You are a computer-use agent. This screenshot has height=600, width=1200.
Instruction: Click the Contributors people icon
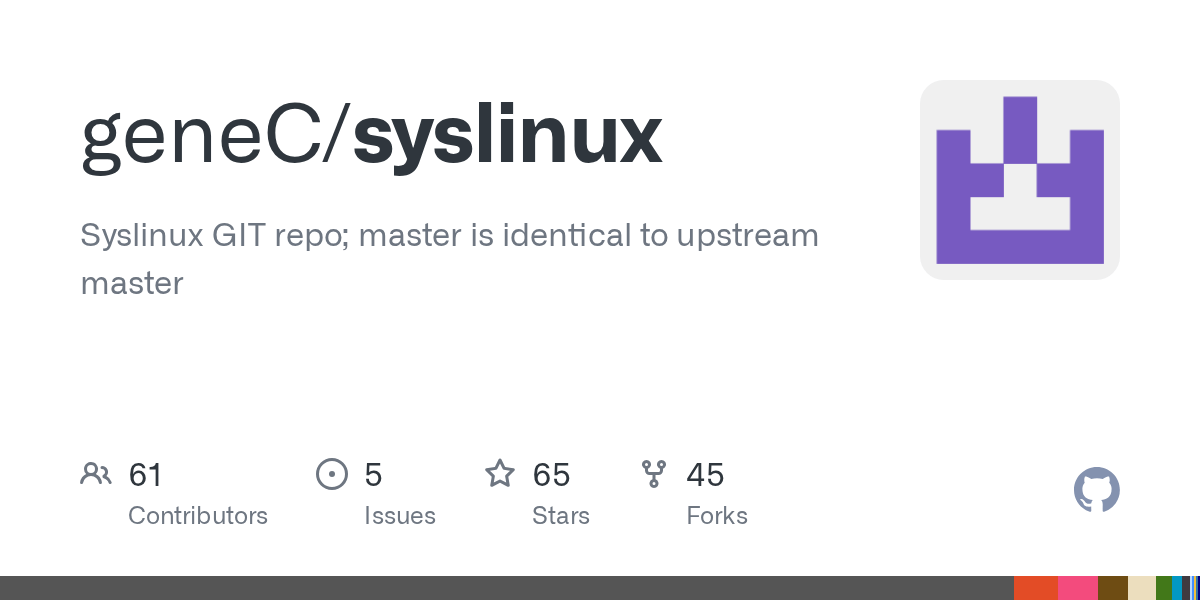pos(96,474)
